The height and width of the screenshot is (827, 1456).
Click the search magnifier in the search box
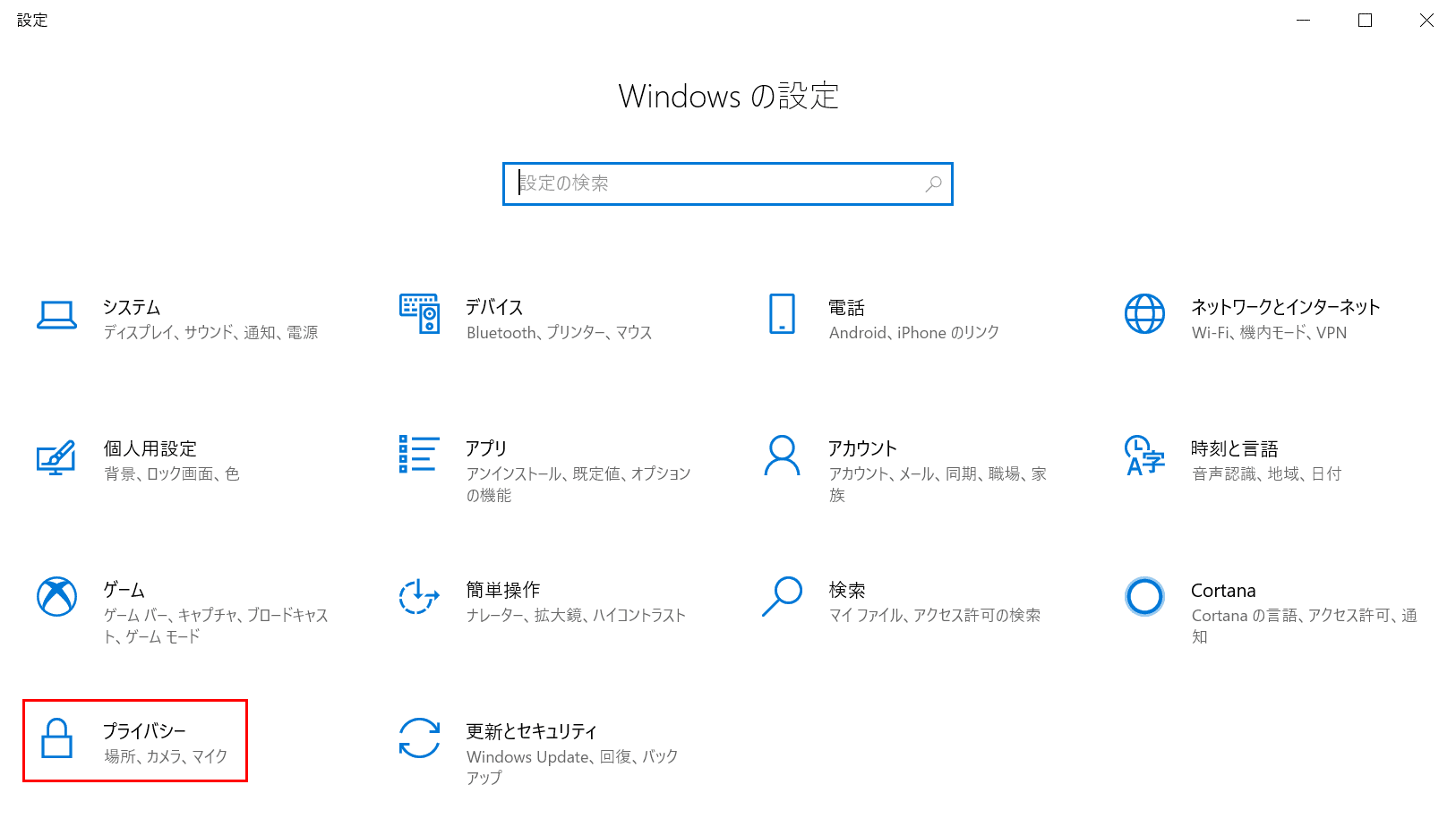(x=933, y=183)
